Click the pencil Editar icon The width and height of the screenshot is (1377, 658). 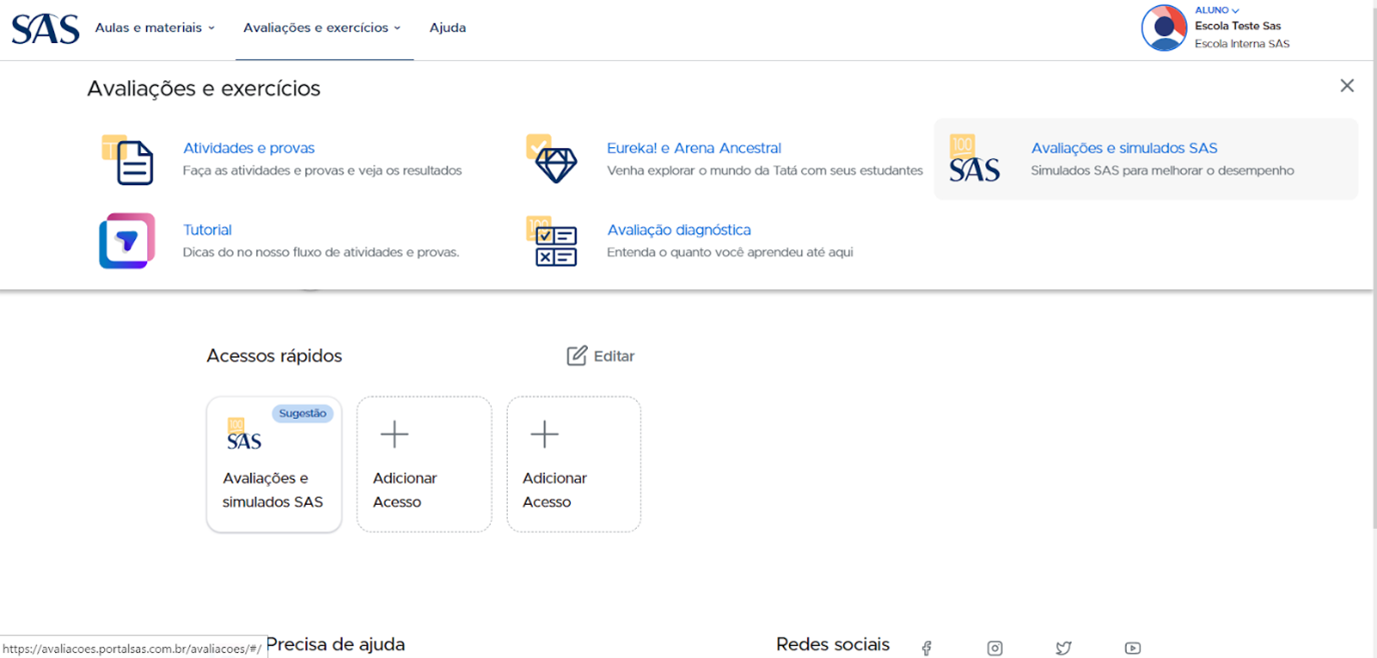(577, 356)
